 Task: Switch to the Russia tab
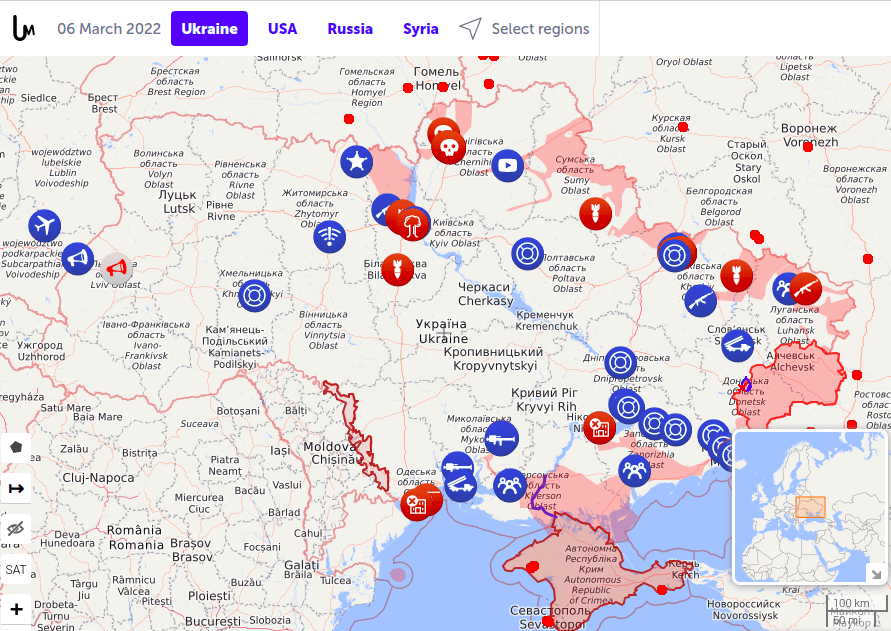(x=350, y=28)
